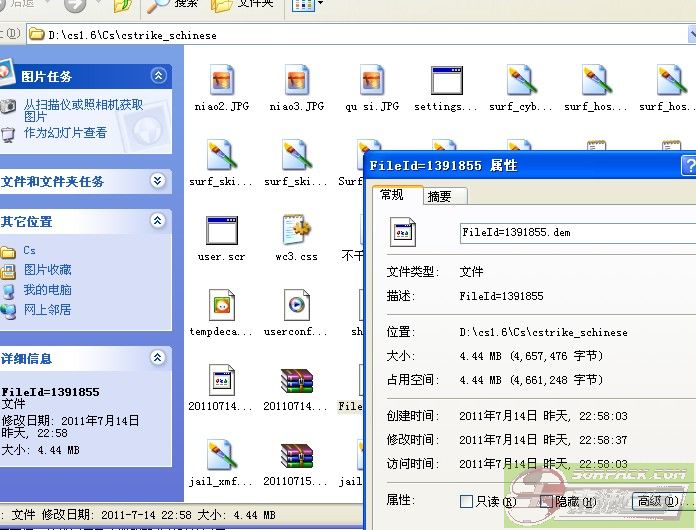Collapse the 其它位置 other places panel

point(158,221)
